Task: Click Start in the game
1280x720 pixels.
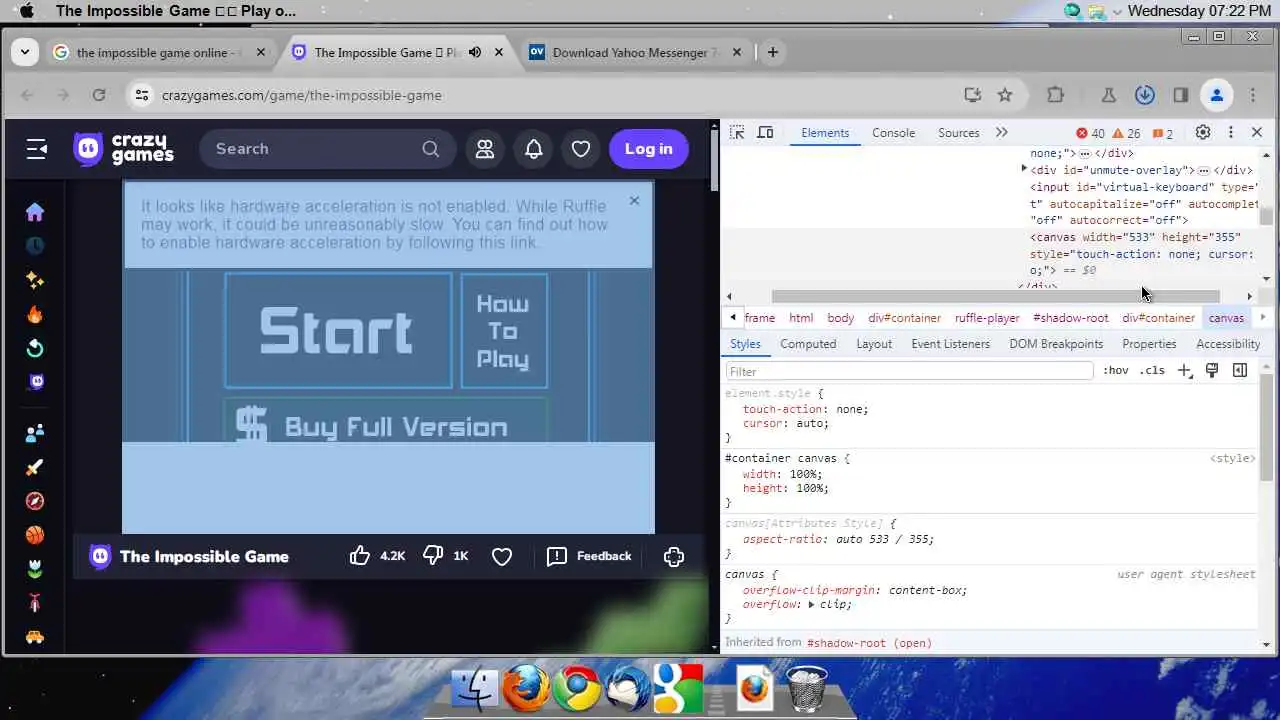Action: pos(338,330)
